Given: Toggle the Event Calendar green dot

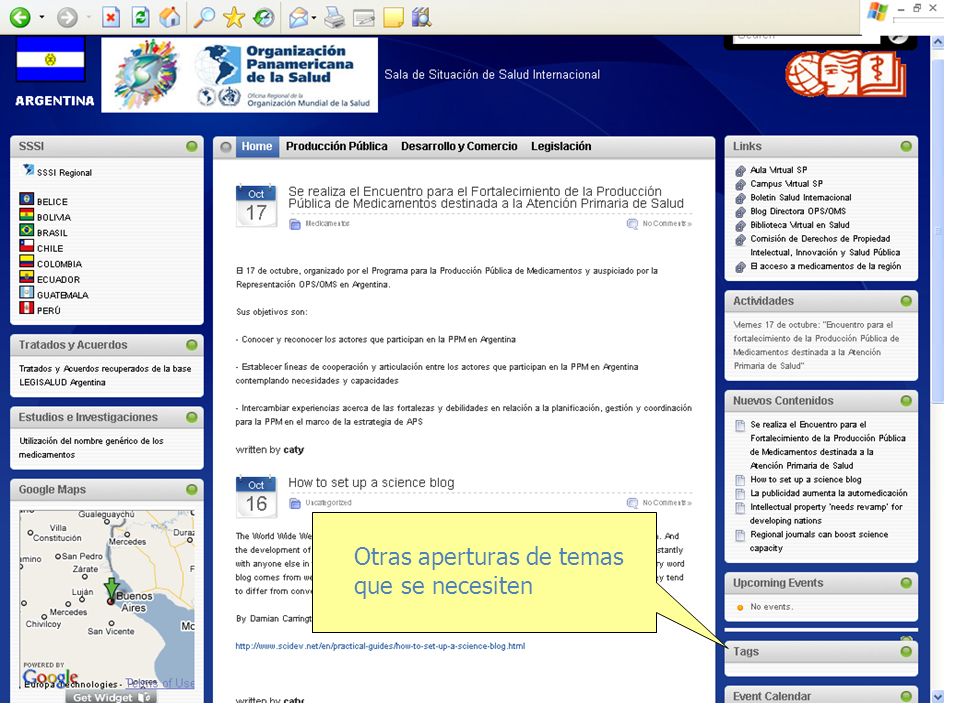Looking at the screenshot, I should click(x=906, y=696).
